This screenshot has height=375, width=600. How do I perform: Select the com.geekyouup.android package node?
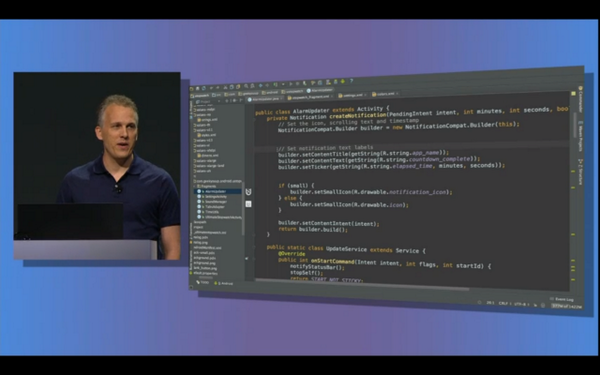(218, 181)
